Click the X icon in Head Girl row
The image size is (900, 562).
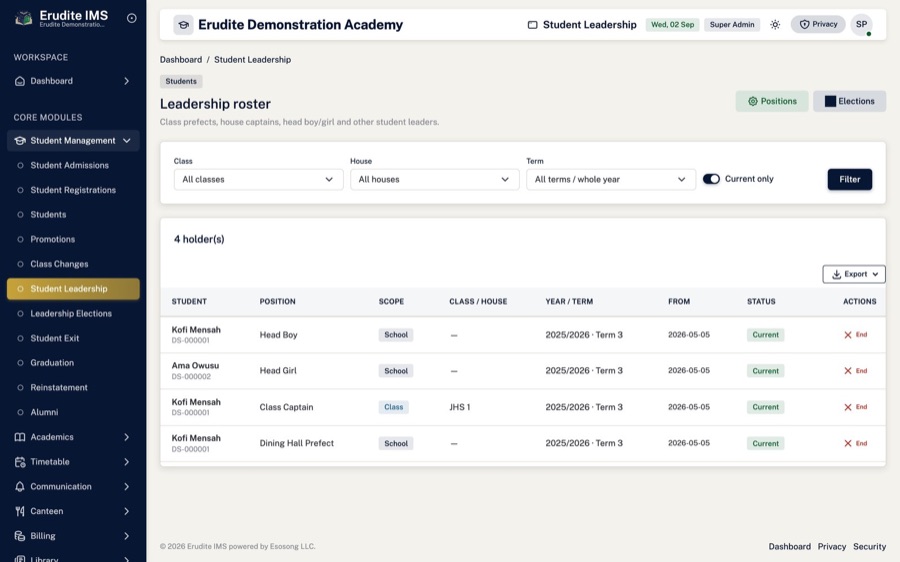[847, 371]
